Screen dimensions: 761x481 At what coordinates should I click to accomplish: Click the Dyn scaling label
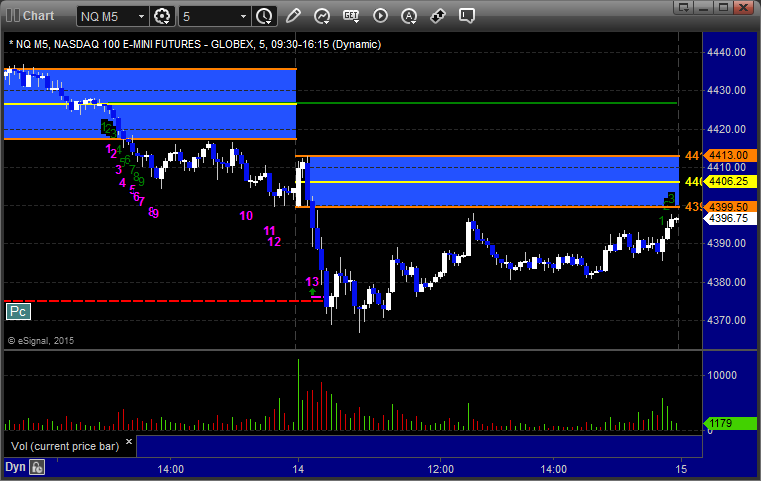15,467
